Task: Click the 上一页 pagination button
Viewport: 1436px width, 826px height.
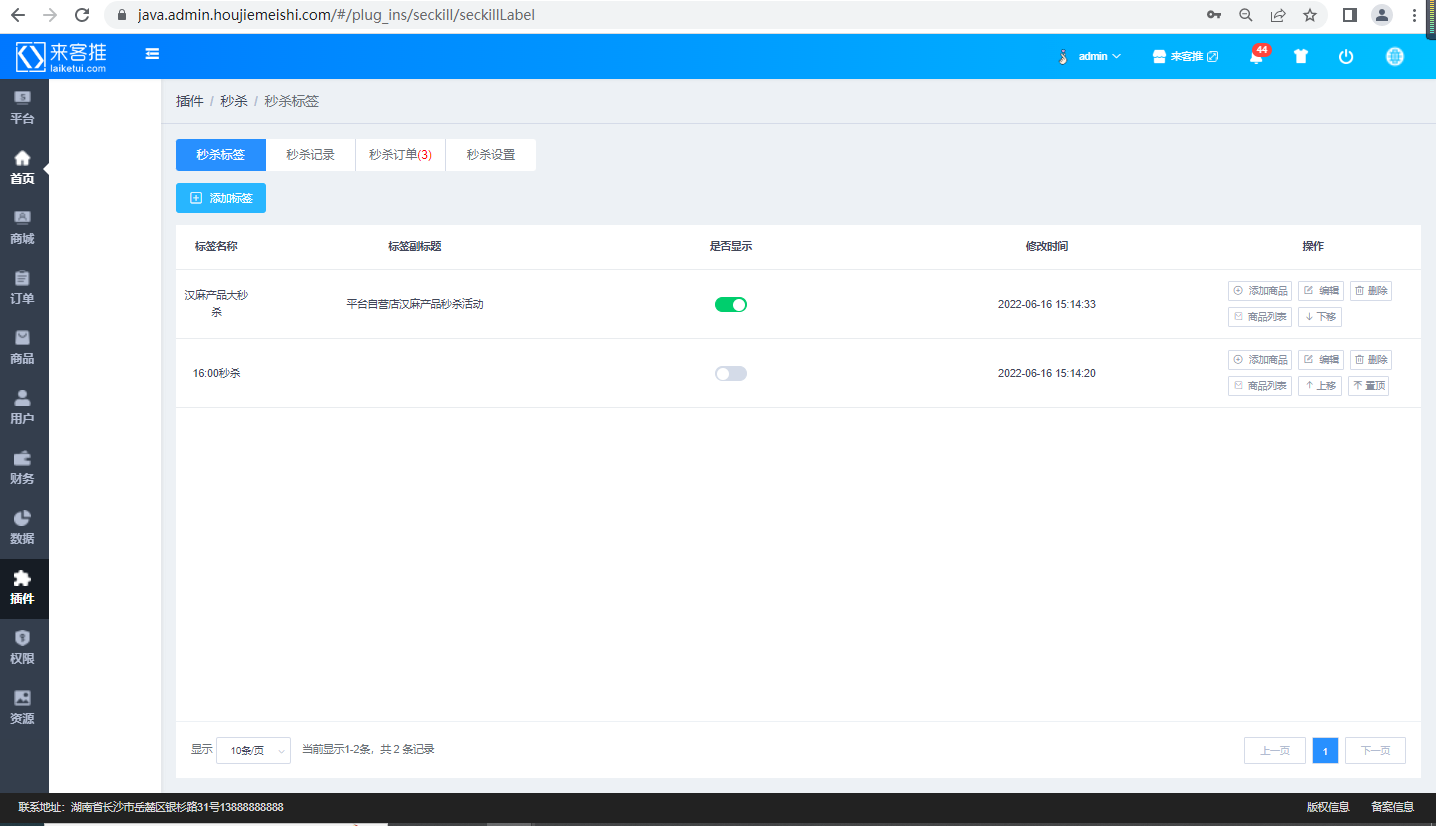Action: (1275, 751)
